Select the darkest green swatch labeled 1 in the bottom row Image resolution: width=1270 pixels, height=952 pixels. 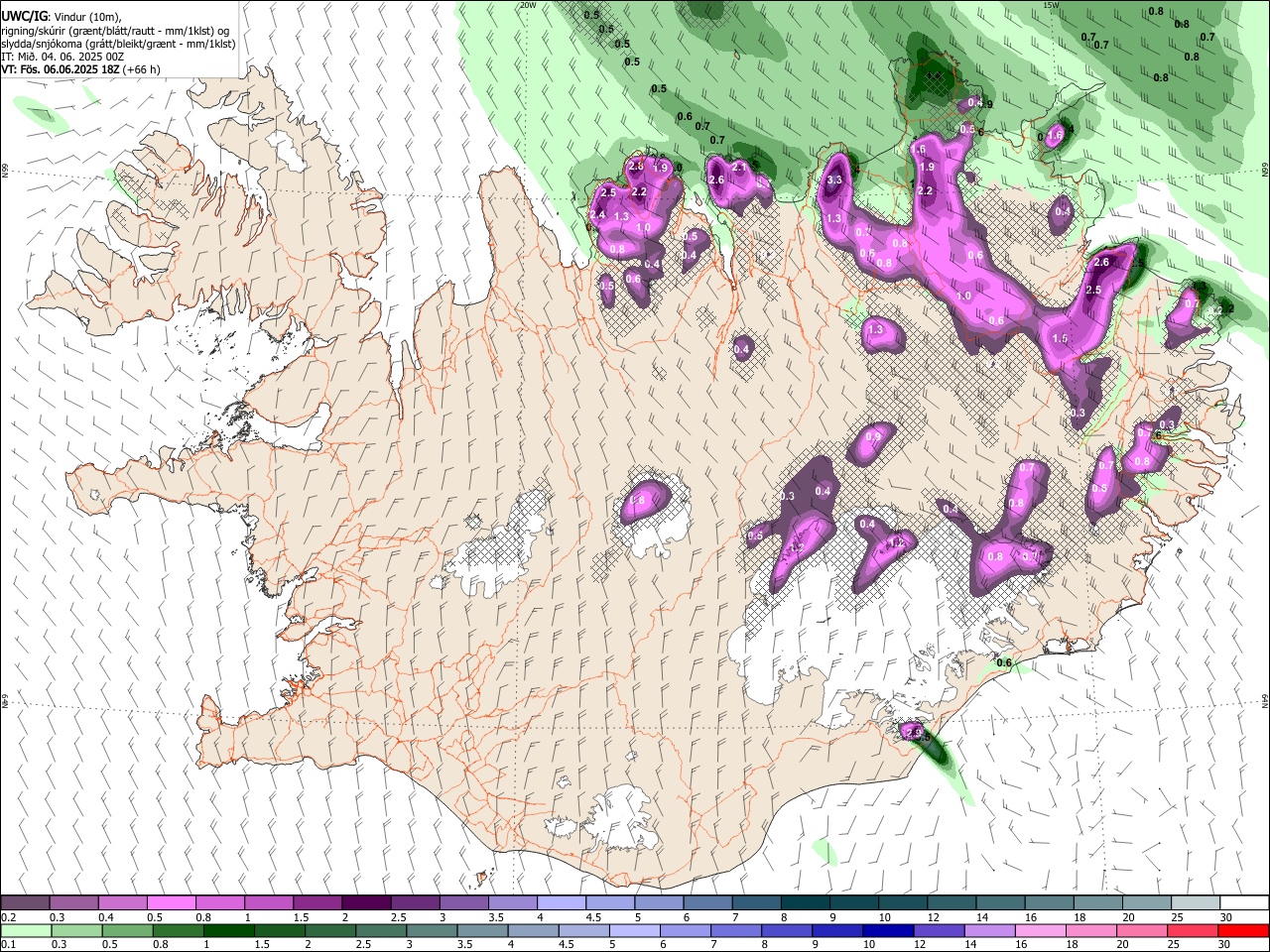(x=228, y=930)
